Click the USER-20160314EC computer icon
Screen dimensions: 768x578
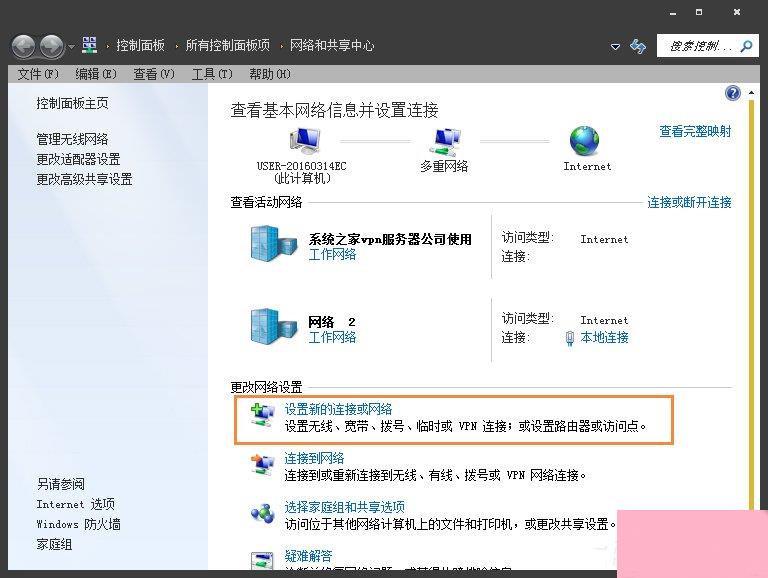point(305,142)
